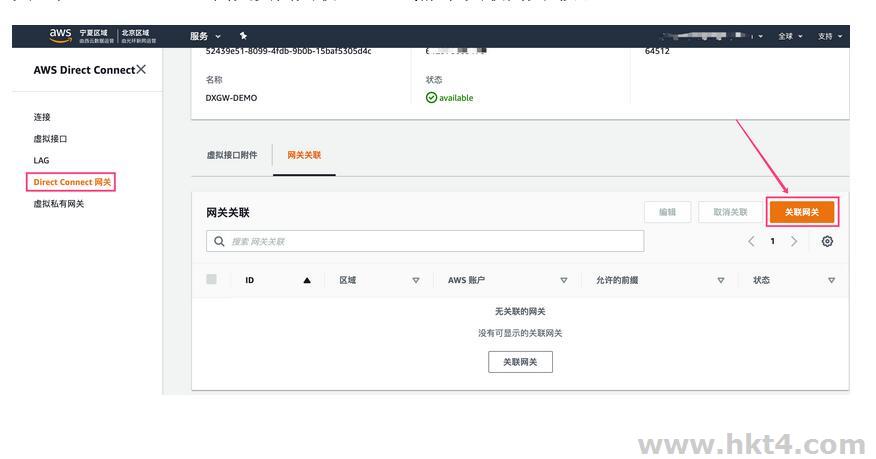Sort by 允许的前缀 column arrow
Screen dimensions: 876x459
click(x=721, y=280)
